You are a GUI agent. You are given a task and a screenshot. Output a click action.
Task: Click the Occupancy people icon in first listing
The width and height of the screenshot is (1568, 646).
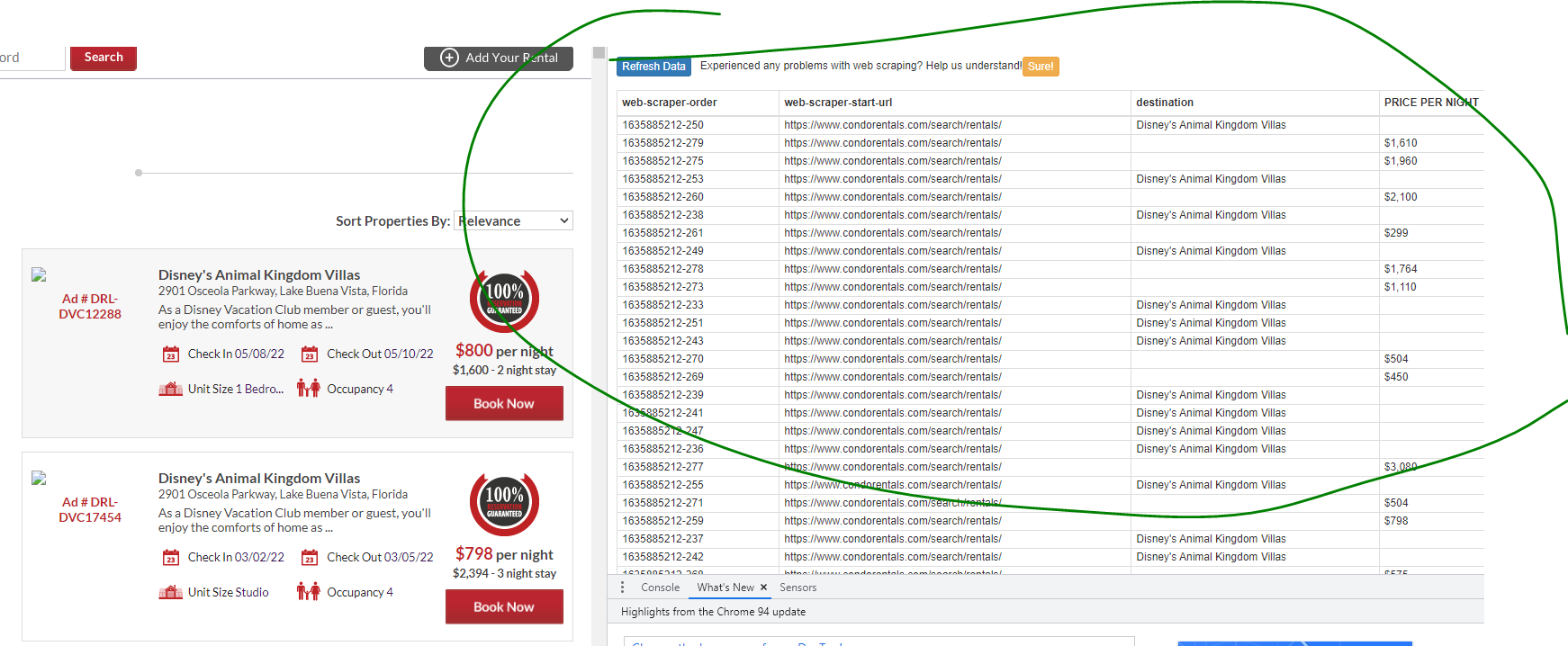point(309,389)
